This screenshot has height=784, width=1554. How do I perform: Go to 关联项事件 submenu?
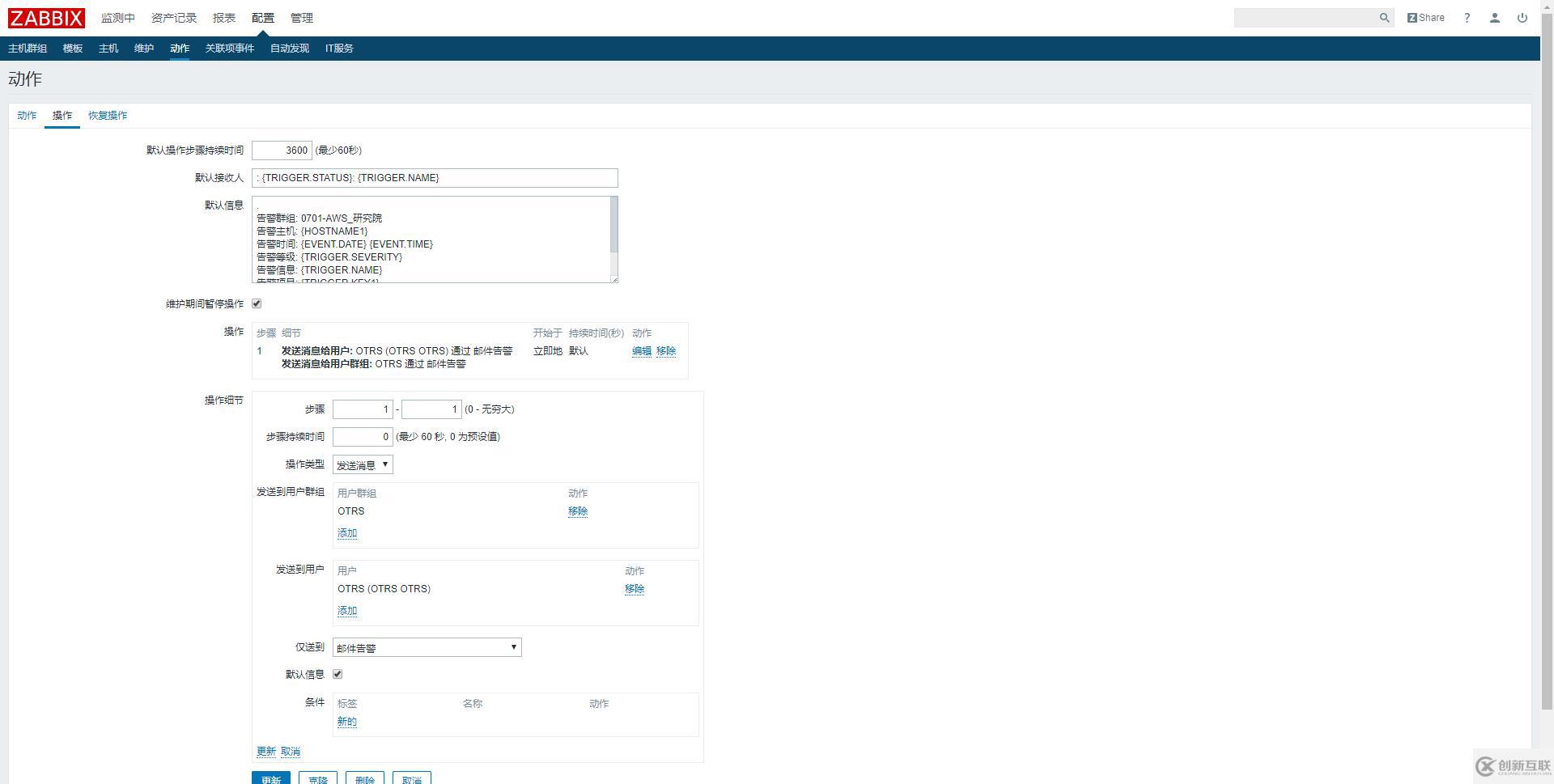(230, 49)
